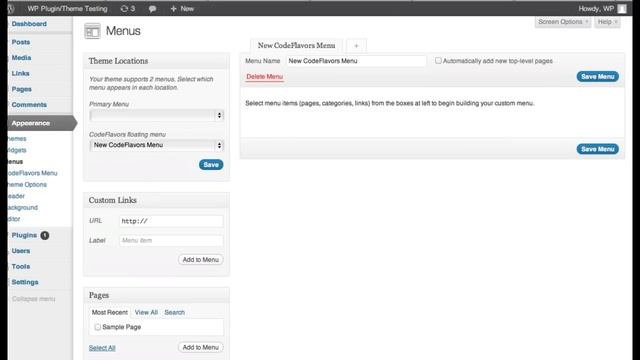The width and height of the screenshot is (640, 360).
Task: Open Tools in sidebar
Action: pyautogui.click(x=21, y=267)
